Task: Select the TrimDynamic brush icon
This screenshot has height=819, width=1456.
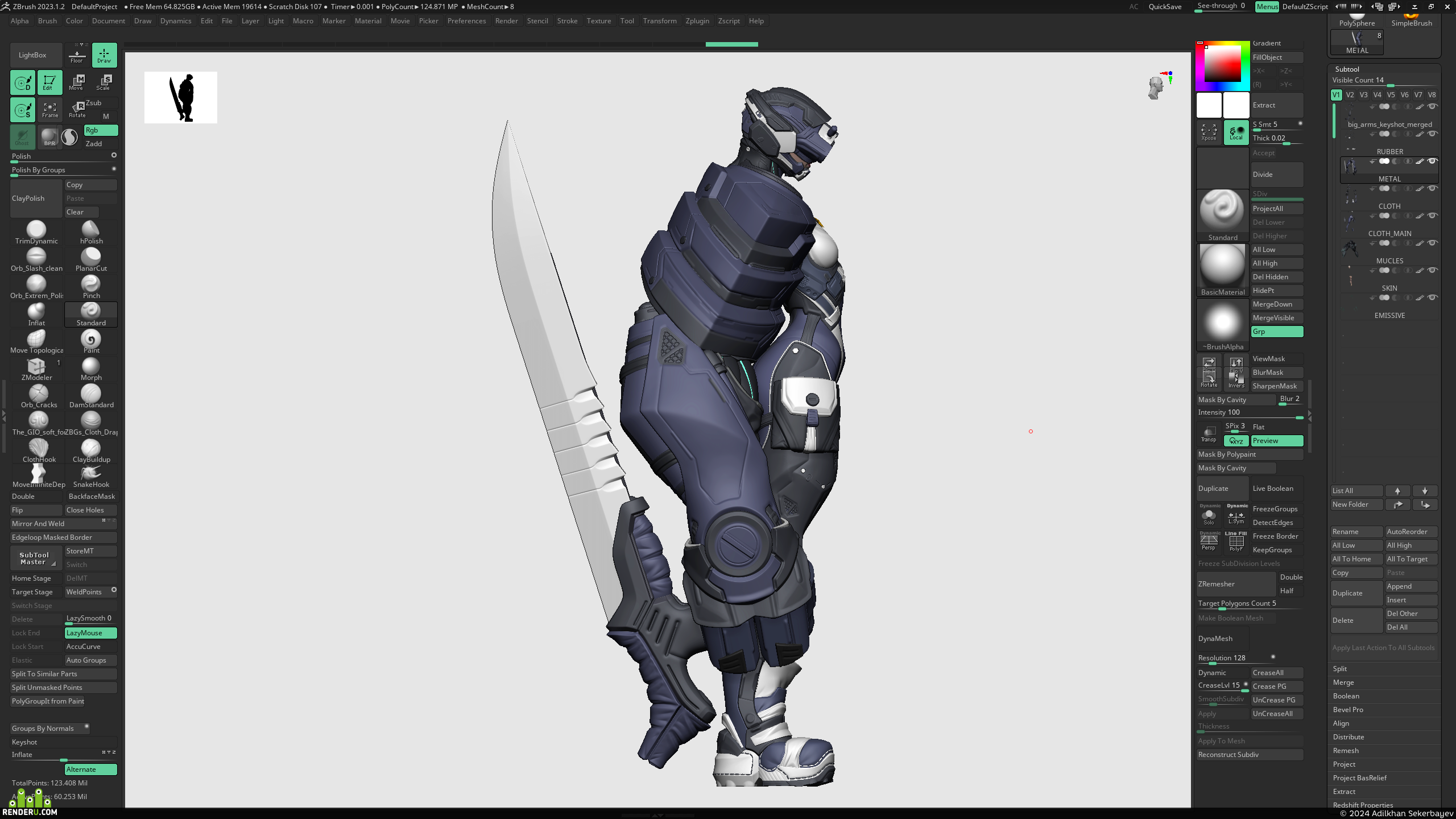Action: pos(36,232)
